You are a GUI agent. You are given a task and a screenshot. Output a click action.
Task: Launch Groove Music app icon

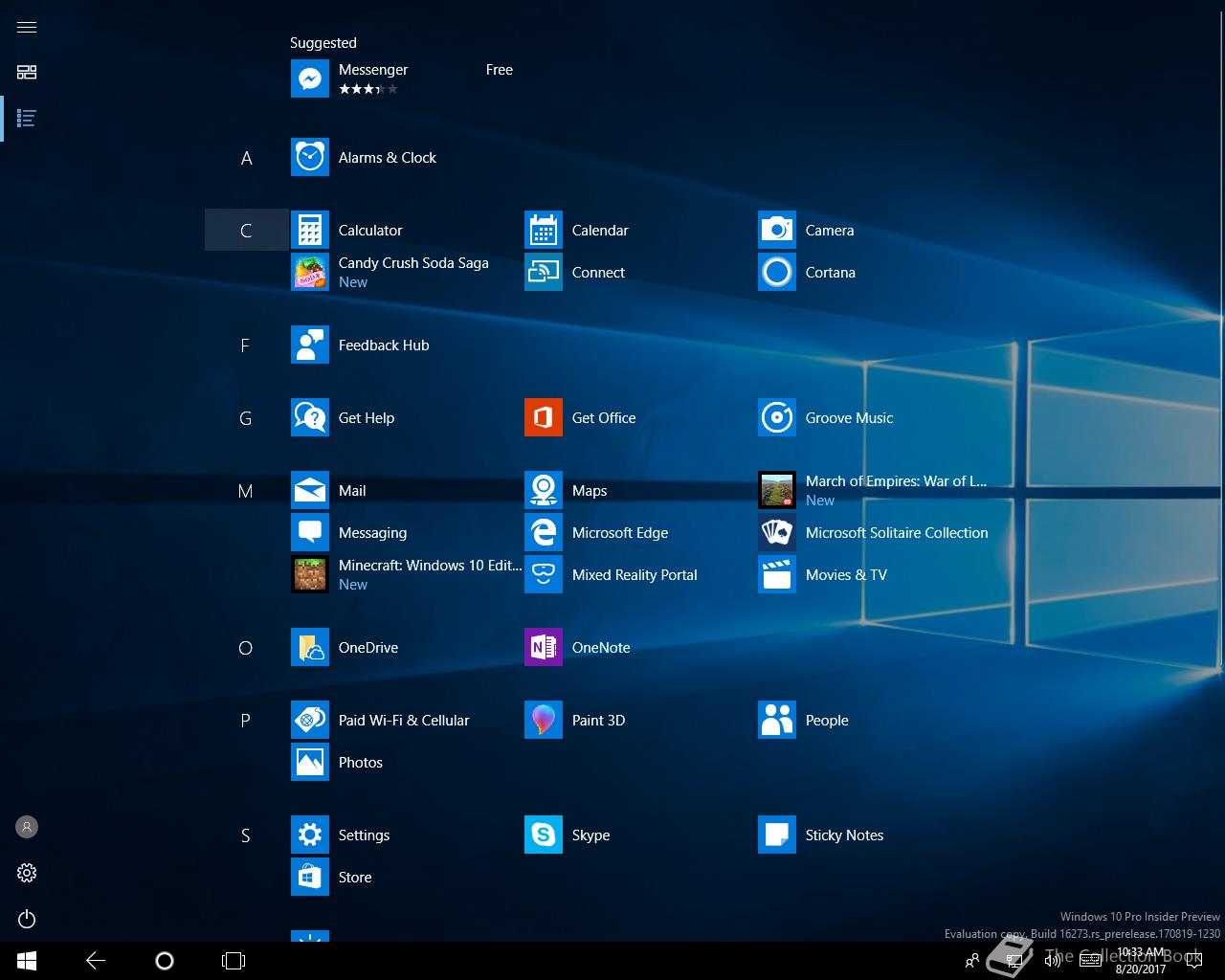tap(777, 417)
